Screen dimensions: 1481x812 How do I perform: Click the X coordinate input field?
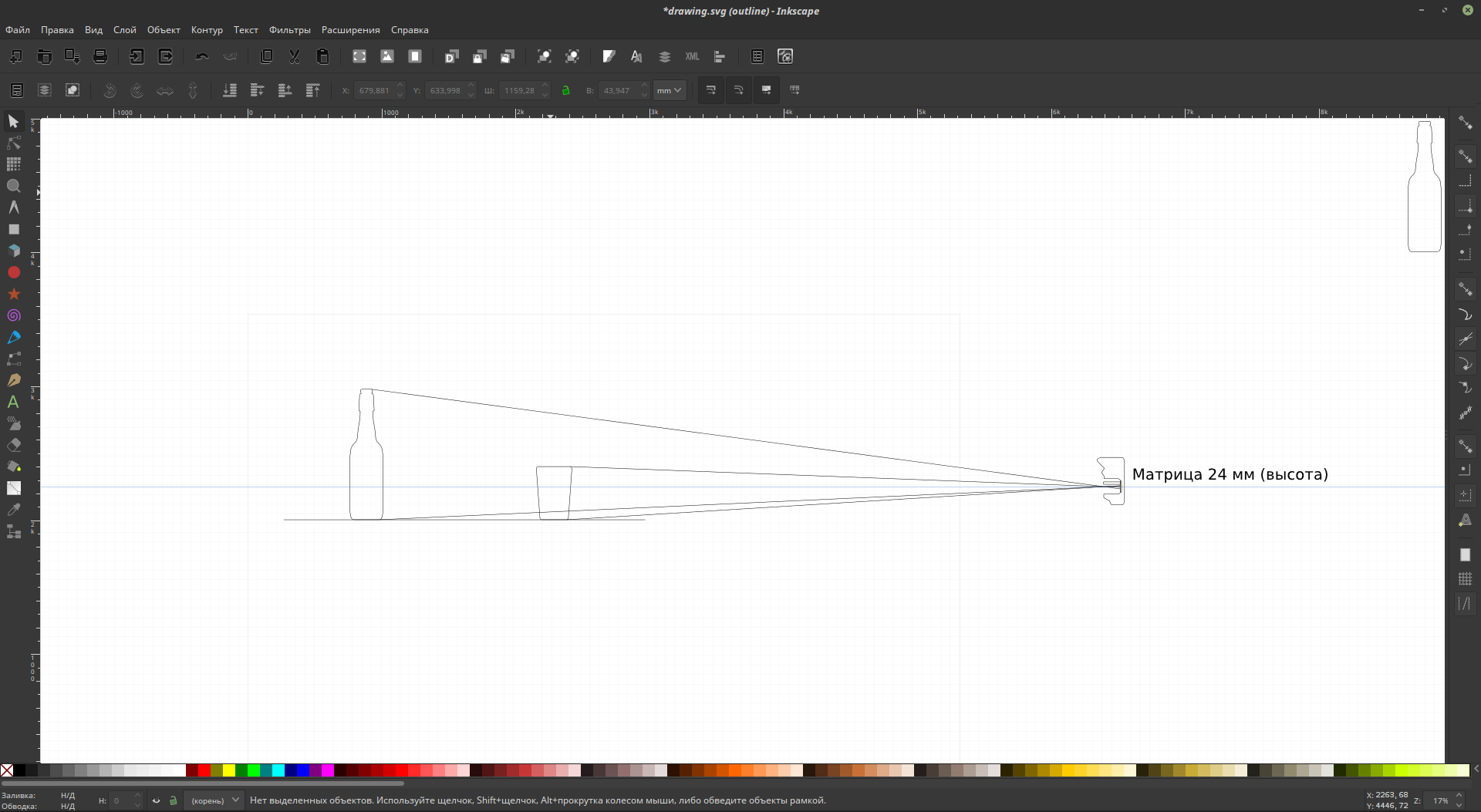(x=375, y=91)
